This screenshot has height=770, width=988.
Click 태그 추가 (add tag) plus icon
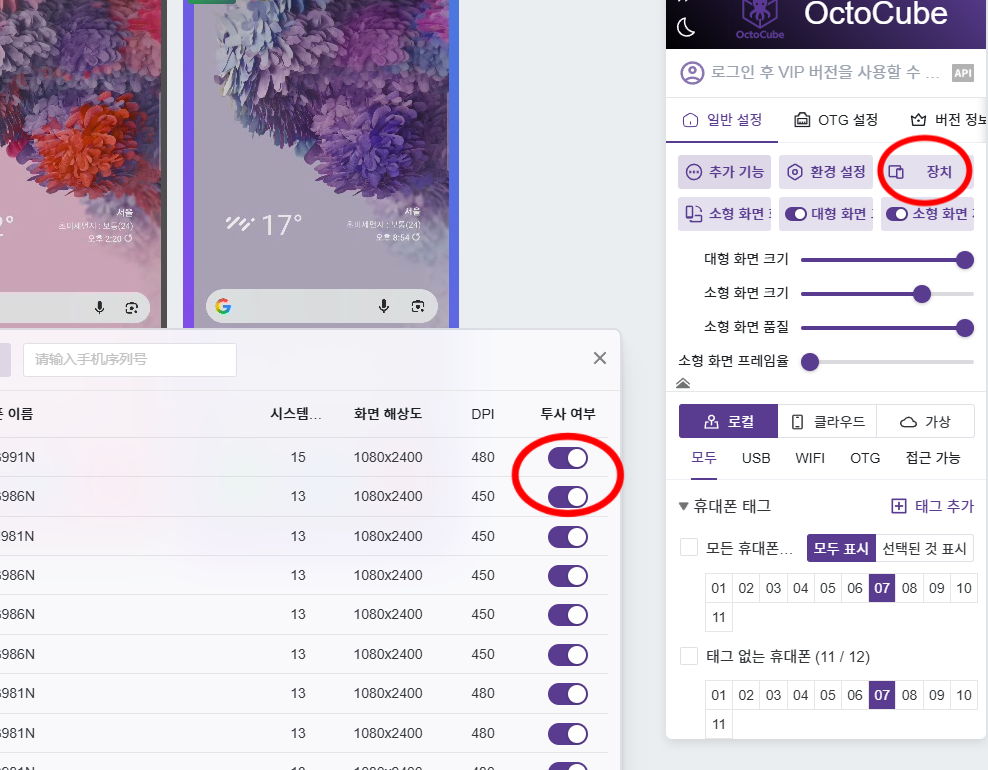click(898, 506)
